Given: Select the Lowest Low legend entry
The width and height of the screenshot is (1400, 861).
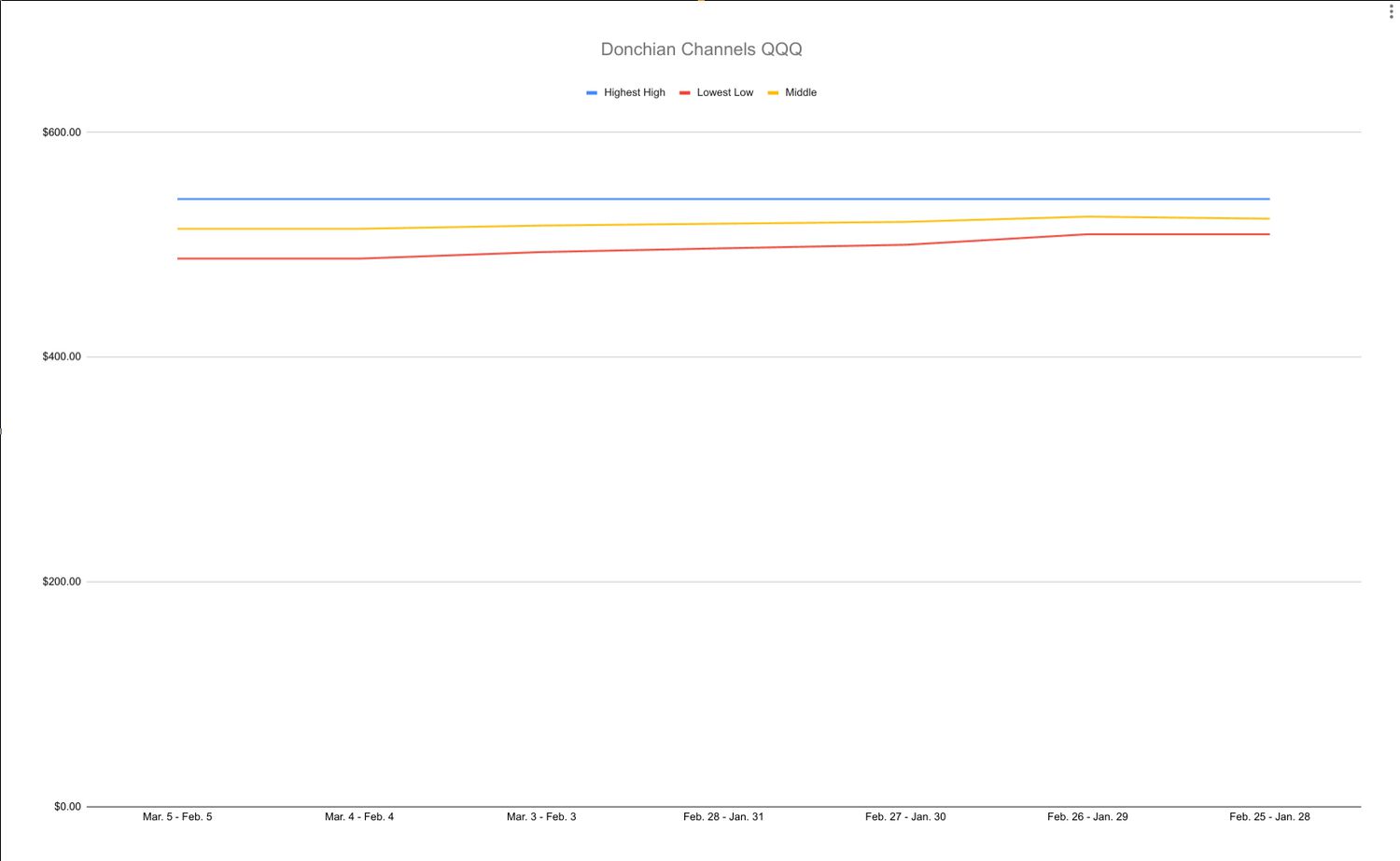Looking at the screenshot, I should tap(716, 92).
